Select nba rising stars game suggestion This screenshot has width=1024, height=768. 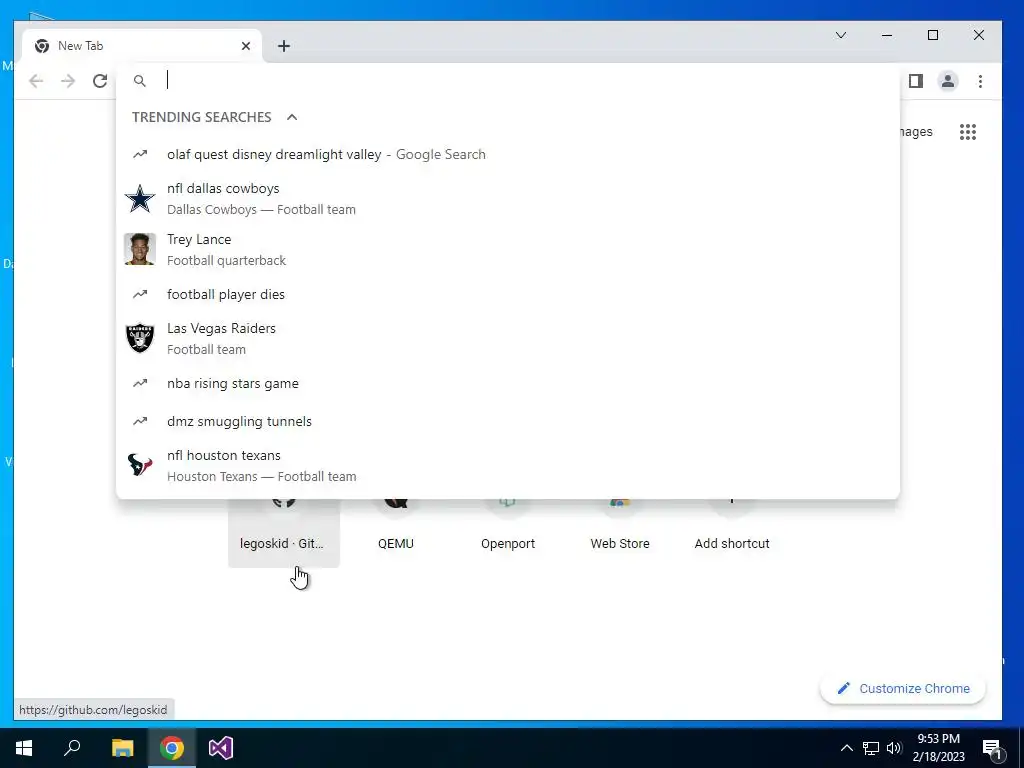pos(508,383)
